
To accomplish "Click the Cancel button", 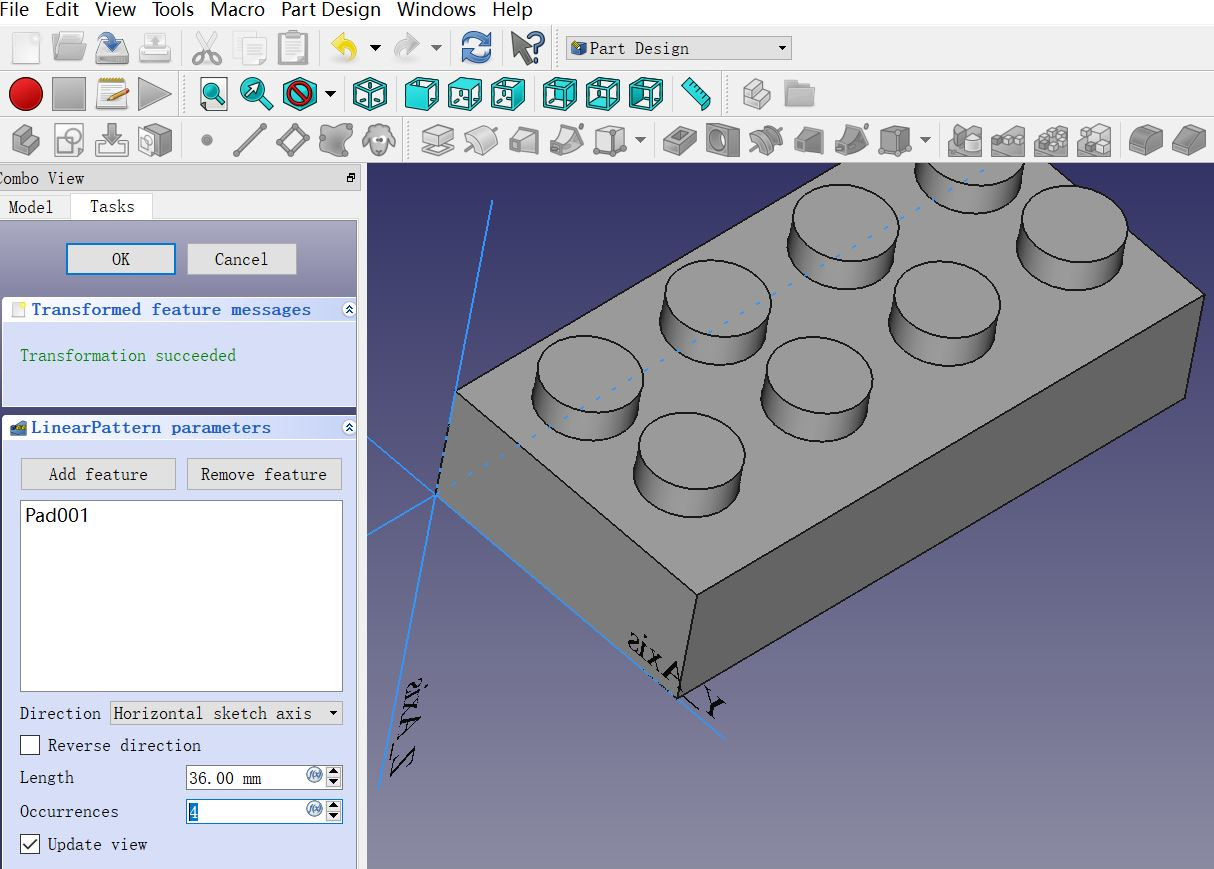I will click(241, 259).
